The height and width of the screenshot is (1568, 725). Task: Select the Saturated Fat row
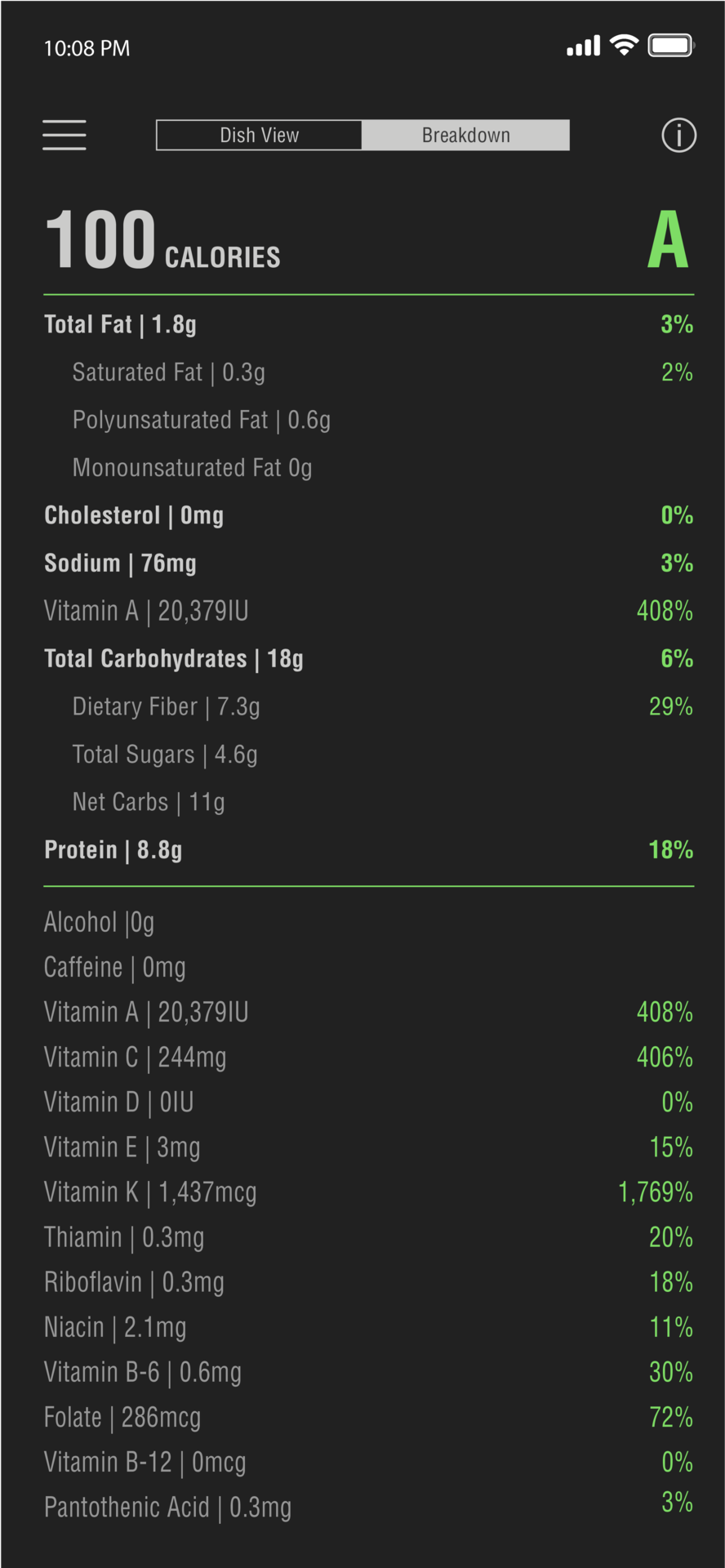pos(368,373)
